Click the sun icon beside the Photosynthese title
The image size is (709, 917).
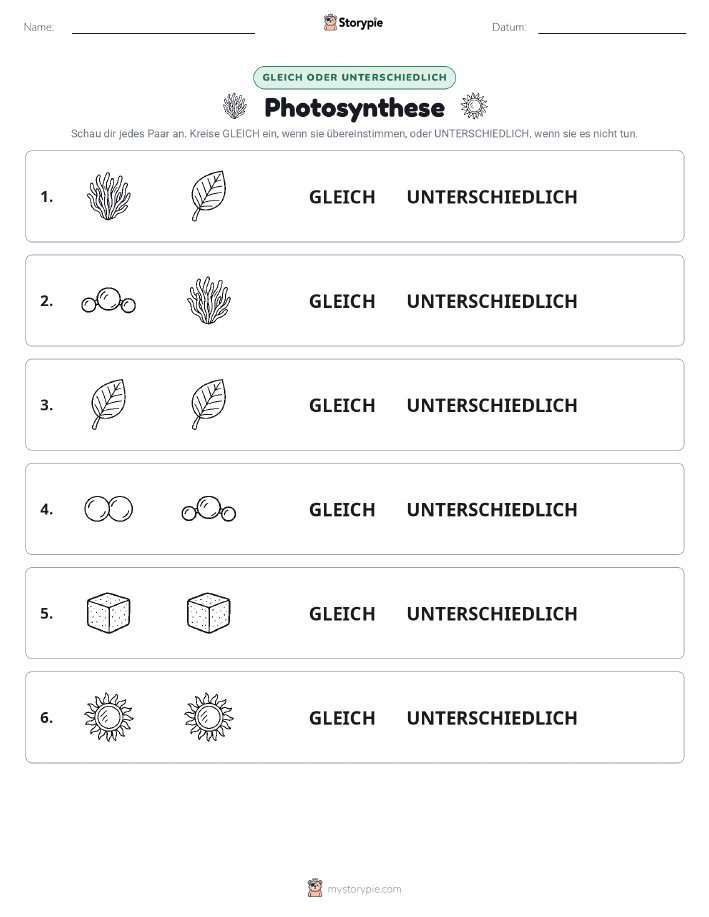point(474,106)
